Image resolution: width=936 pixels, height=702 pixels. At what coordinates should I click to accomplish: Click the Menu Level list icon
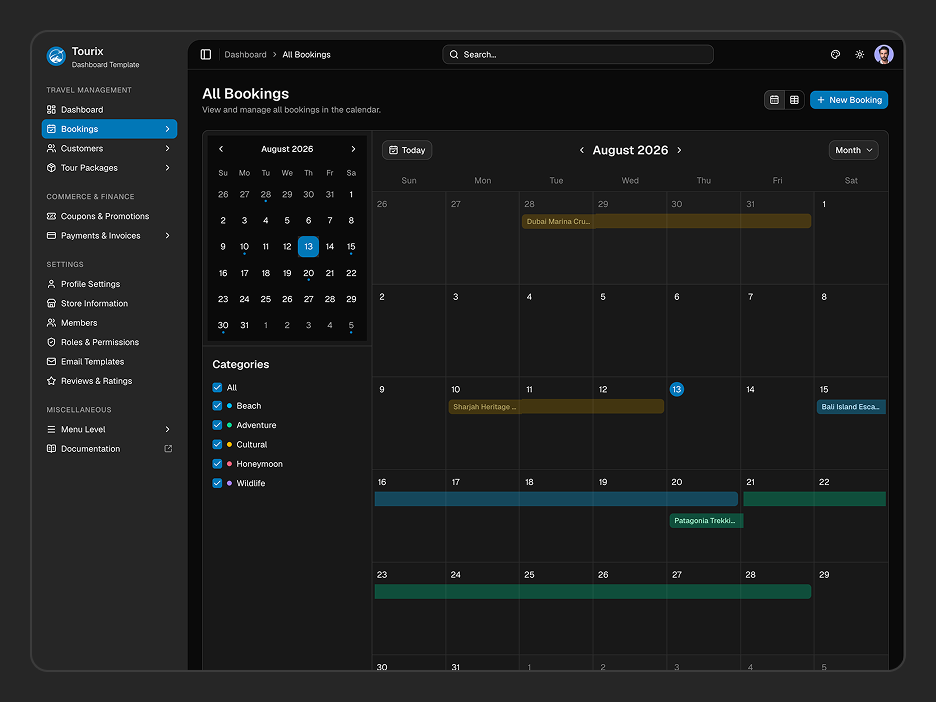(x=51, y=429)
